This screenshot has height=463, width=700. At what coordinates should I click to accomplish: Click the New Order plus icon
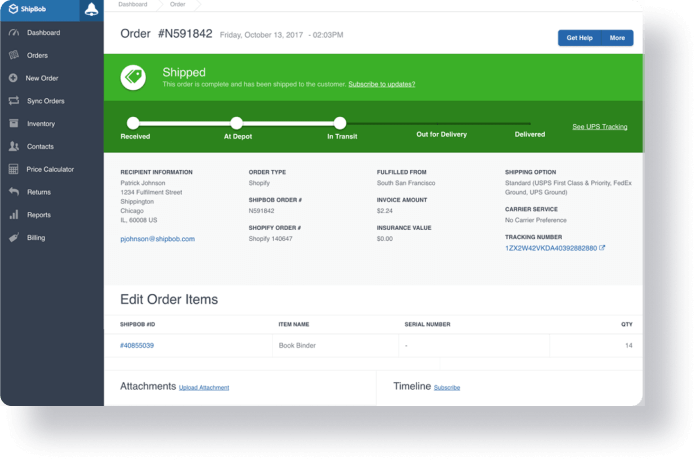tap(13, 78)
